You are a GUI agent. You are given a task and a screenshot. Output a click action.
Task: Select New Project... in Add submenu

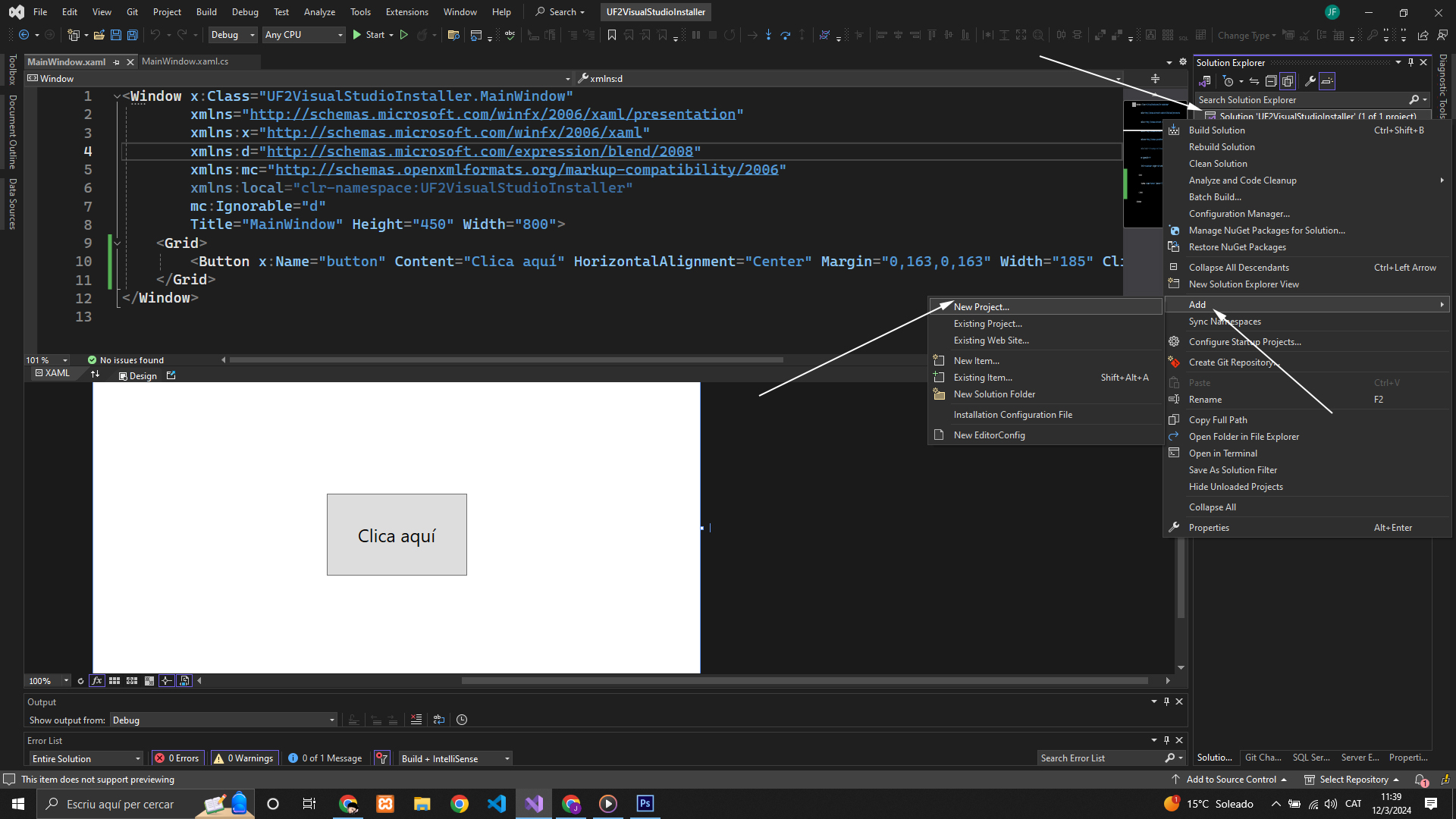981,307
